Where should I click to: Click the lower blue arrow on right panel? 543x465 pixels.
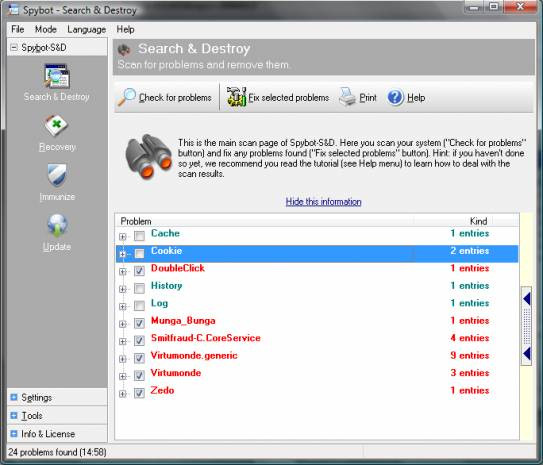coord(527,354)
